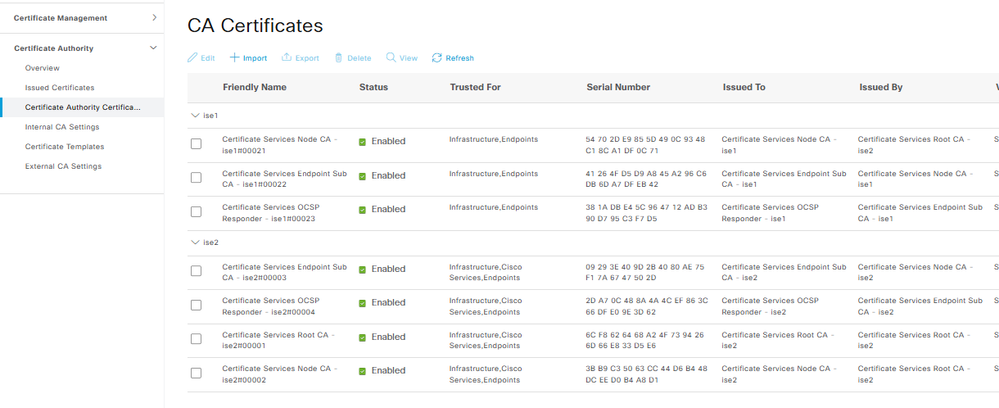
Task: Open the Overview page
Action: pos(42,68)
